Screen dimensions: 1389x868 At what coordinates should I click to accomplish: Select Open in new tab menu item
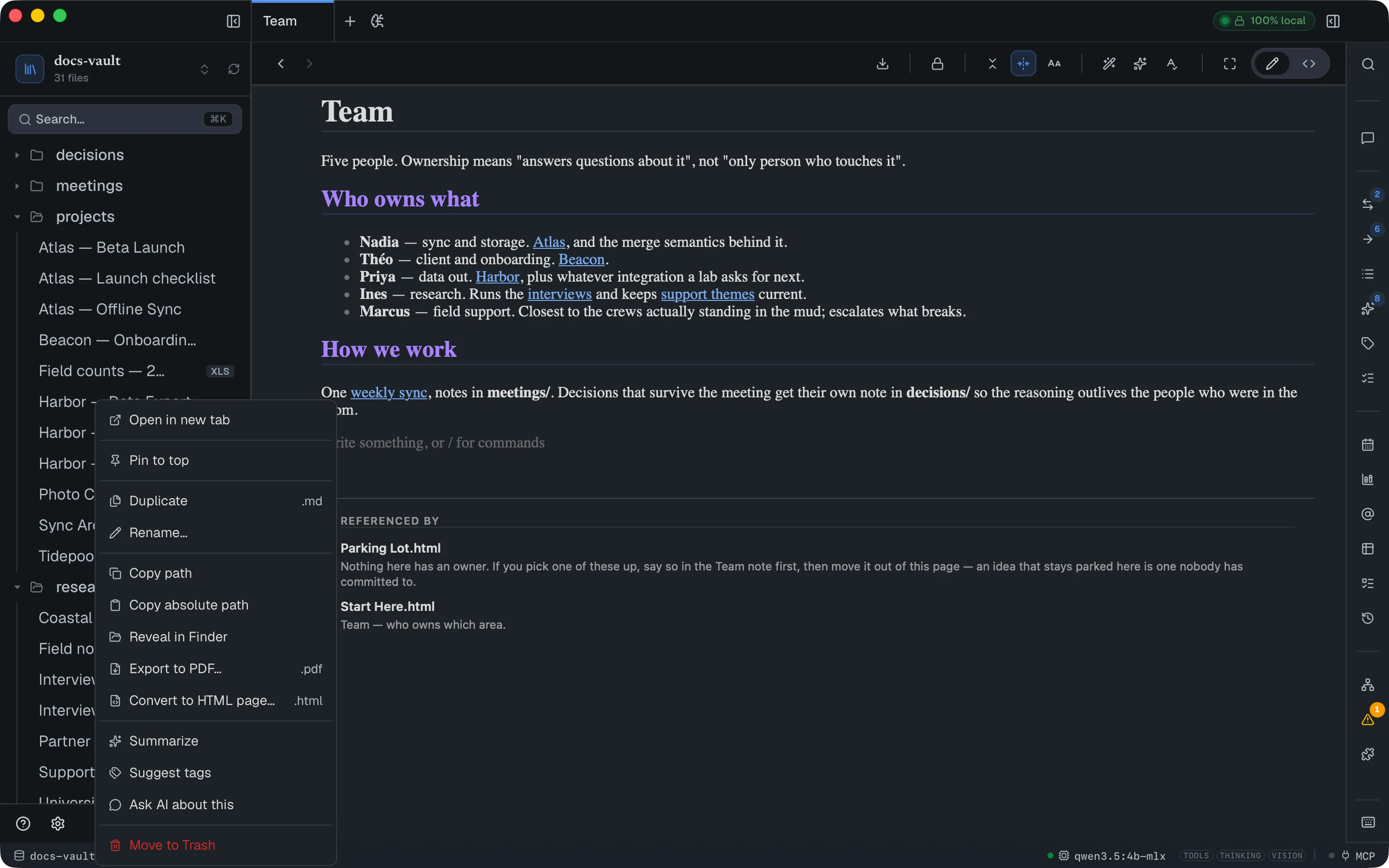(x=216, y=420)
